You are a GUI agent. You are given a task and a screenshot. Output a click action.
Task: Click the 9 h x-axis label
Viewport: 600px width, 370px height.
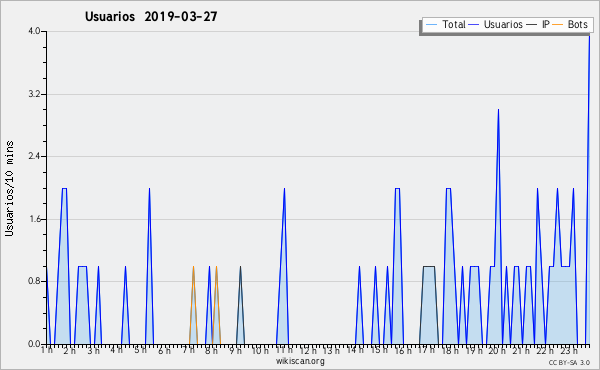(236, 350)
